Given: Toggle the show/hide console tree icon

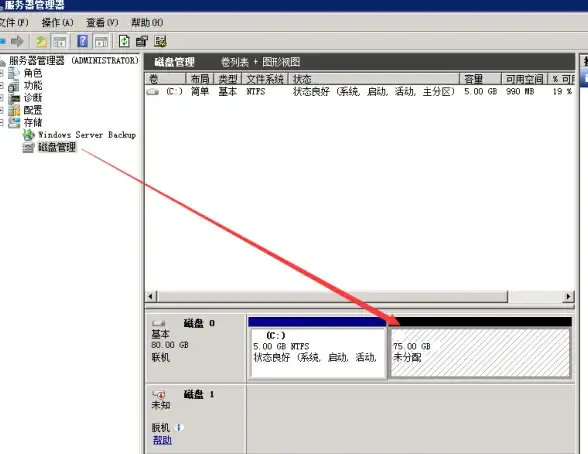Looking at the screenshot, I should (59, 42).
